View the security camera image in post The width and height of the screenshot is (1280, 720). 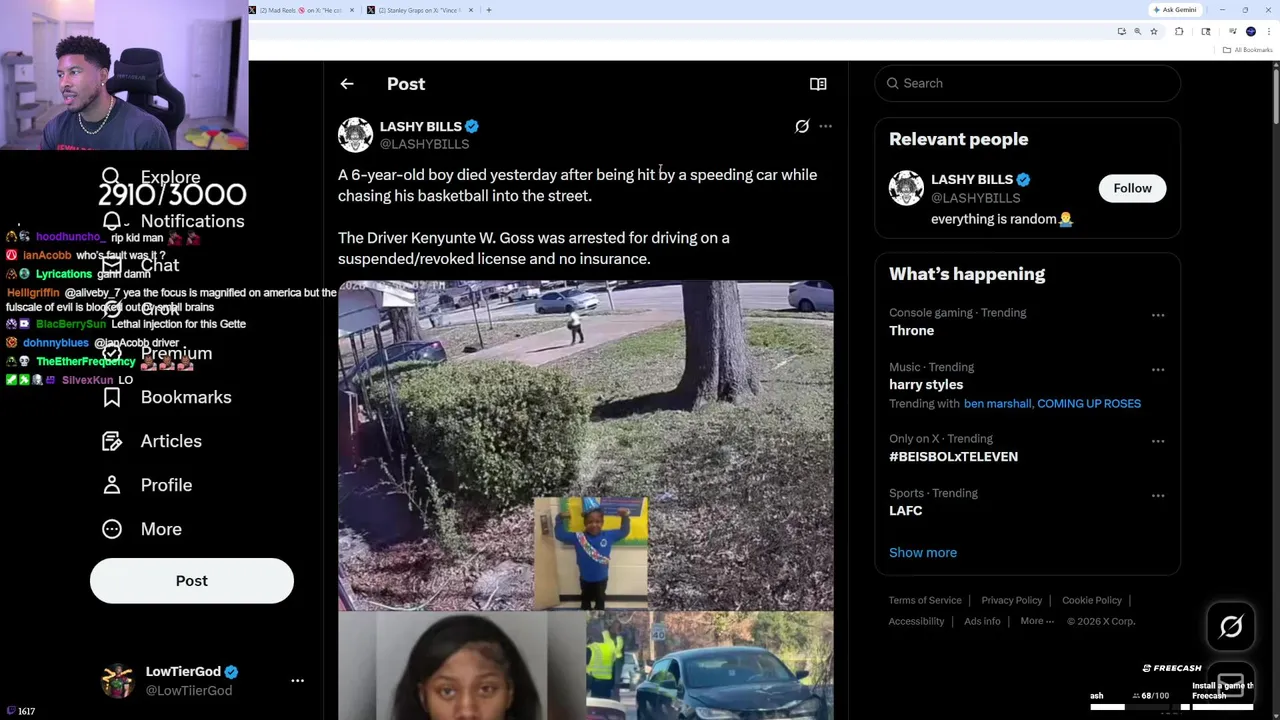coord(585,445)
